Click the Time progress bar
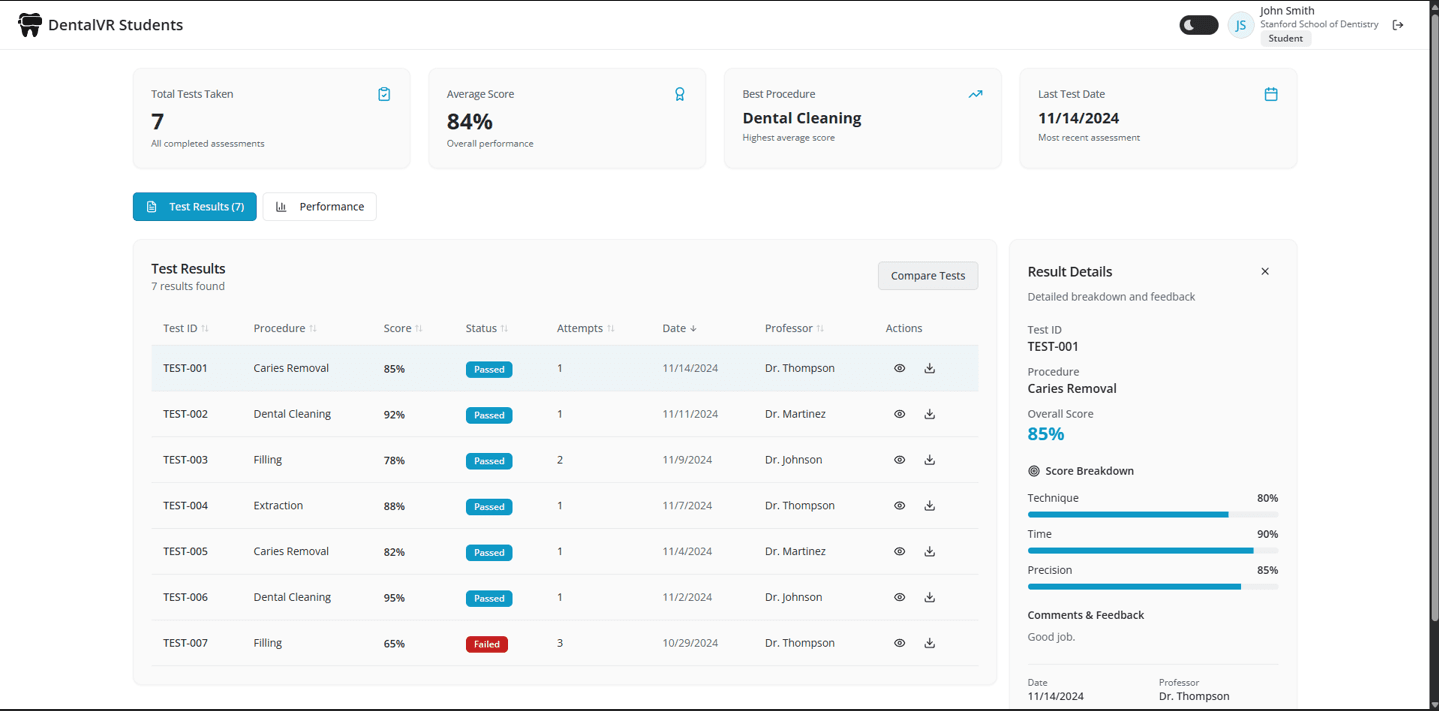This screenshot has width=1439, height=711. tap(1153, 551)
